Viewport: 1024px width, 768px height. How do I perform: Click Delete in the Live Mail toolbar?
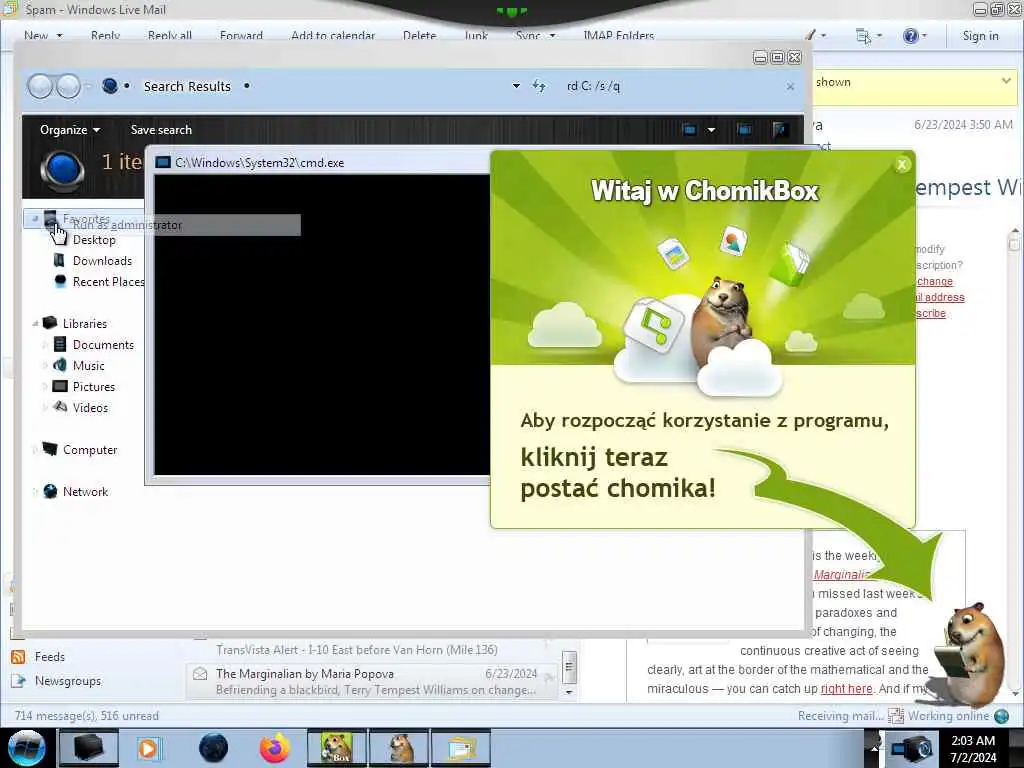point(419,36)
